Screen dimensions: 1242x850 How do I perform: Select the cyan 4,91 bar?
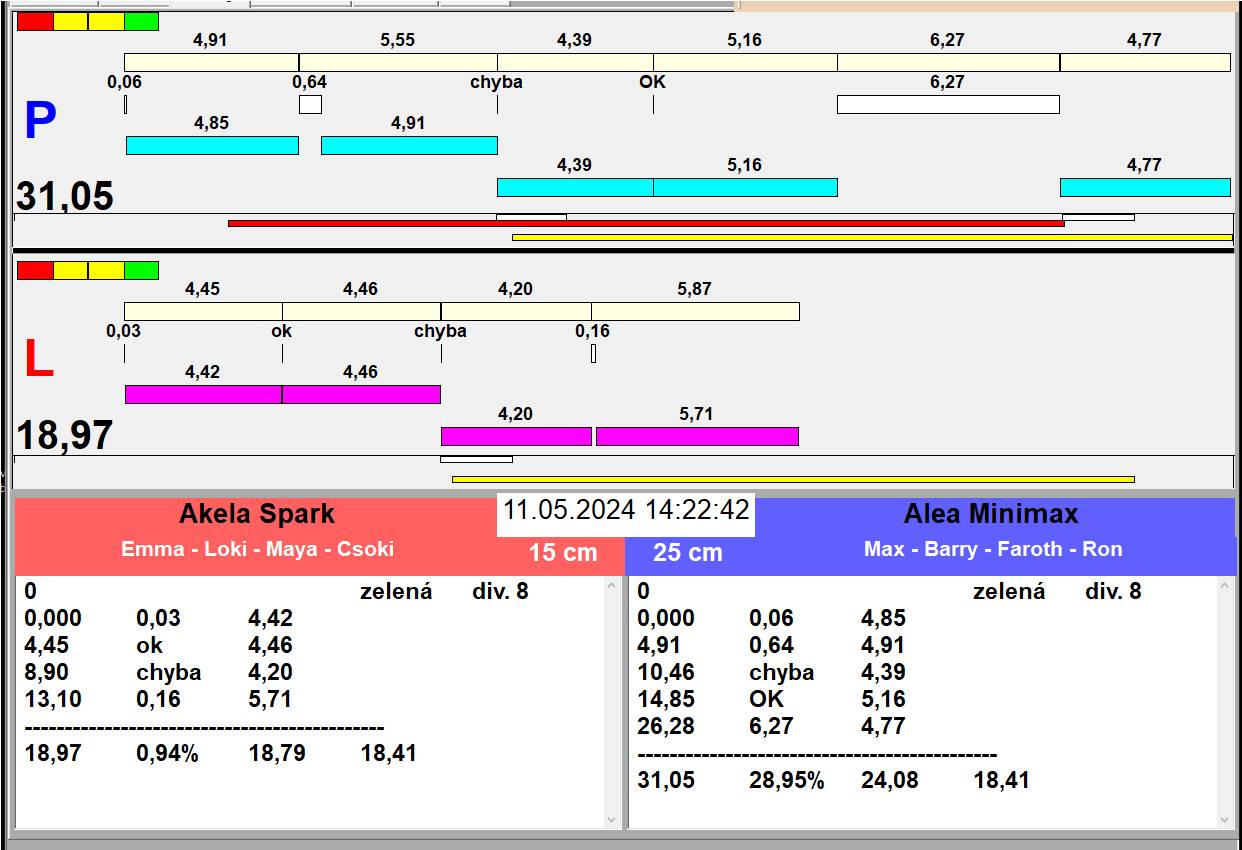tap(409, 145)
